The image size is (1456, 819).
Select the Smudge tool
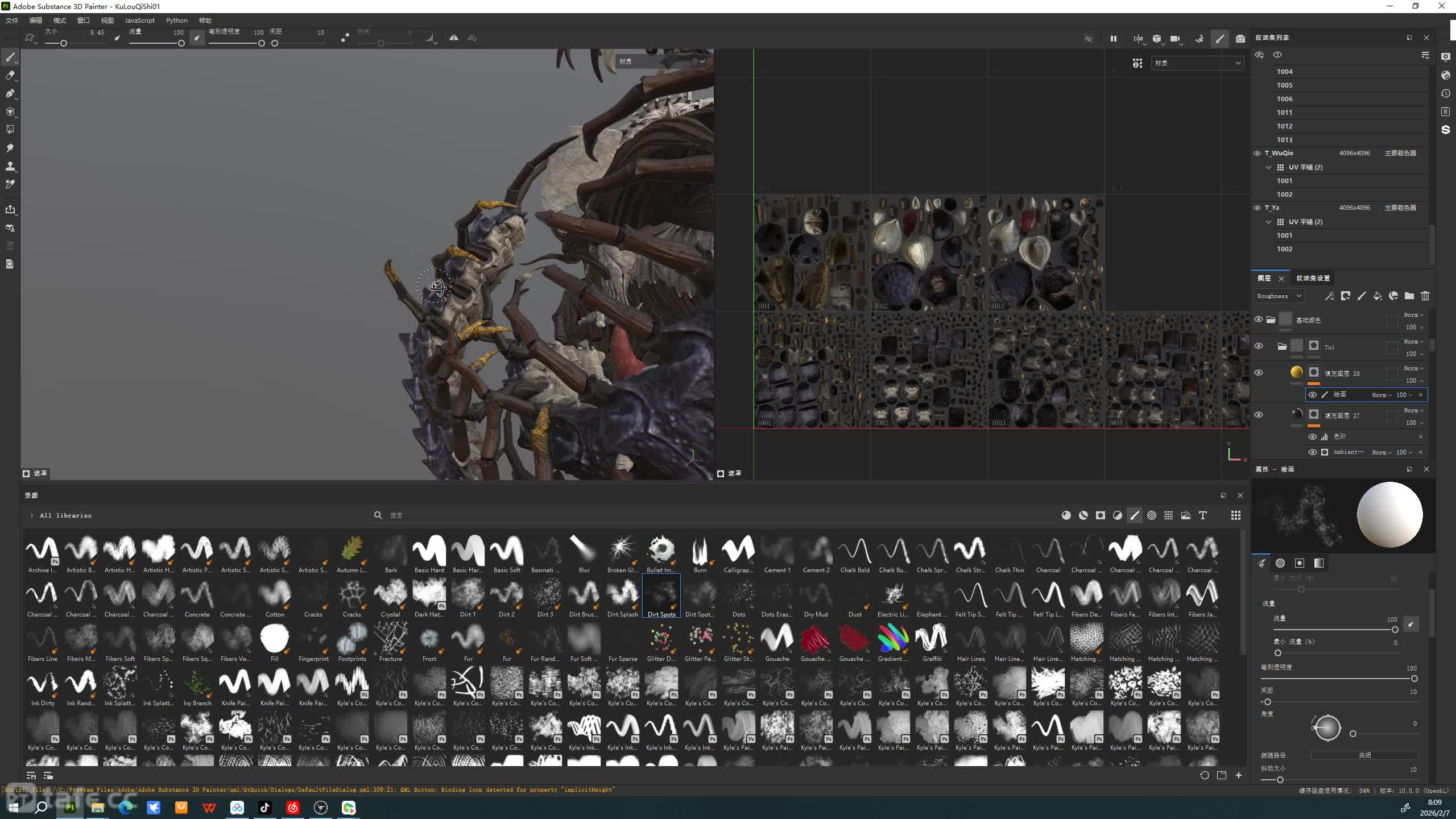coord(10,148)
